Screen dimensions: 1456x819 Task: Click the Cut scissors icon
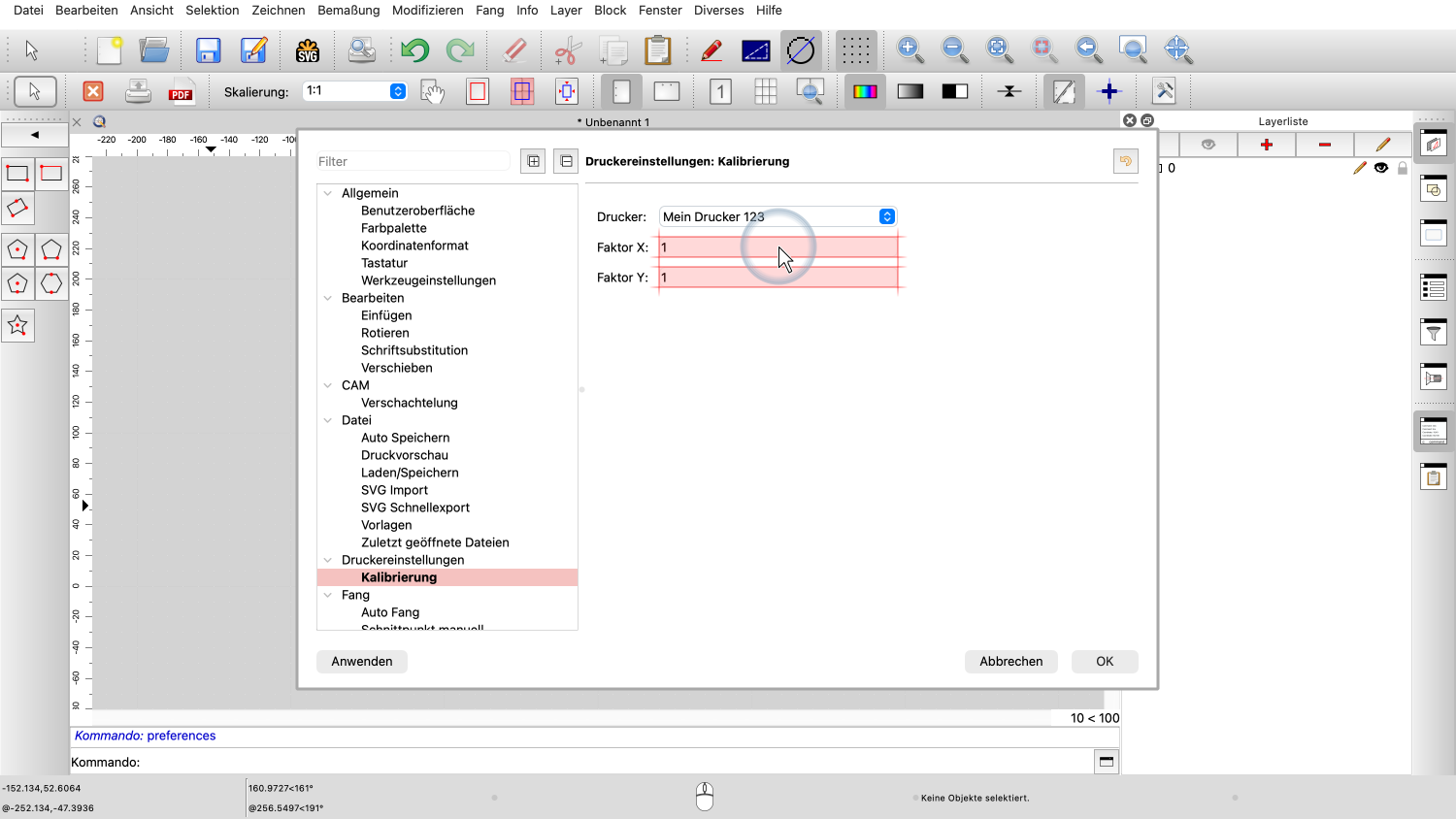tap(568, 50)
